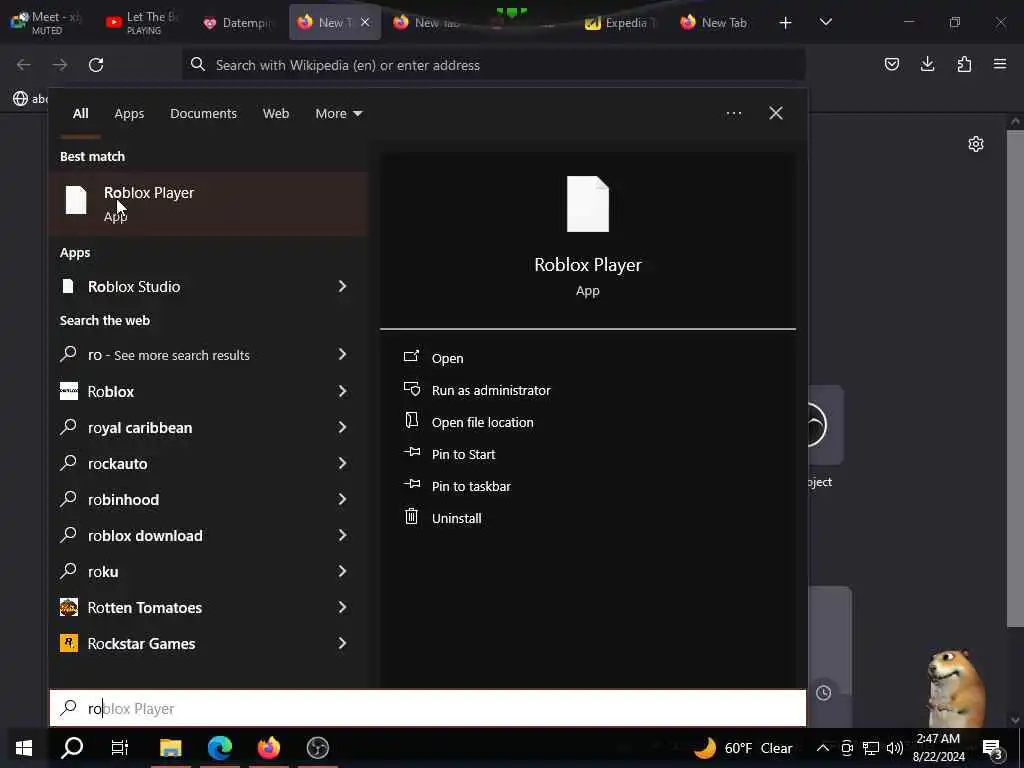
Task: Switch to the All search tab
Action: point(80,114)
